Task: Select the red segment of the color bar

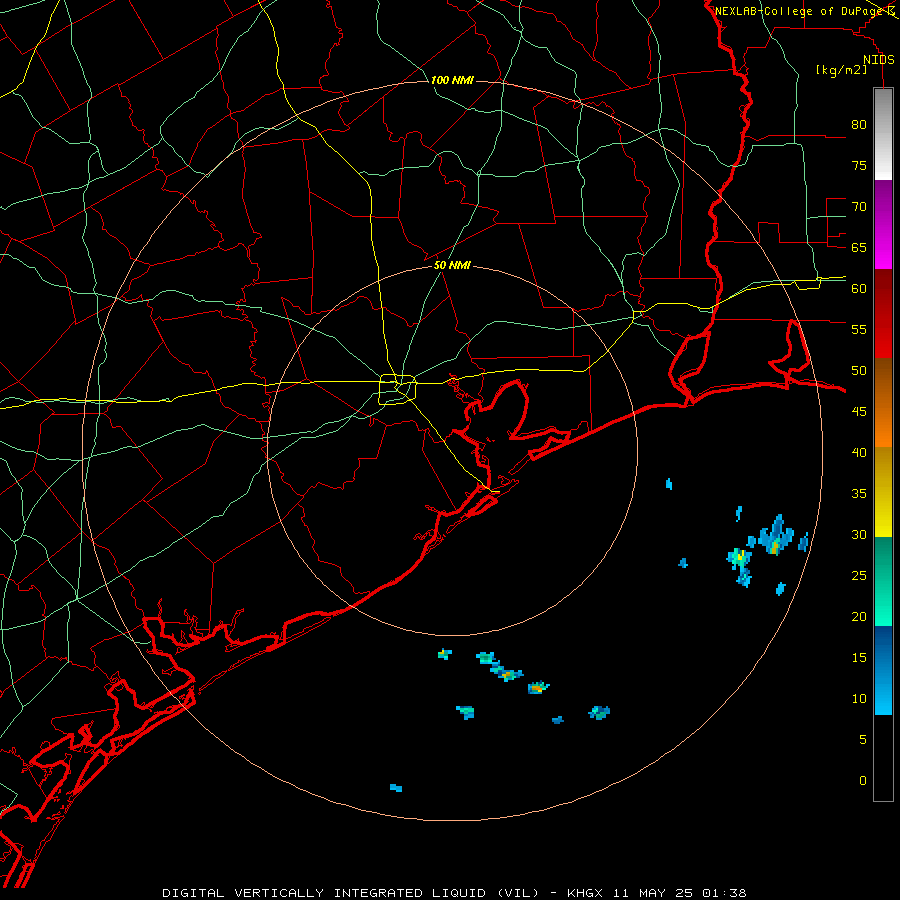Action: (x=883, y=314)
